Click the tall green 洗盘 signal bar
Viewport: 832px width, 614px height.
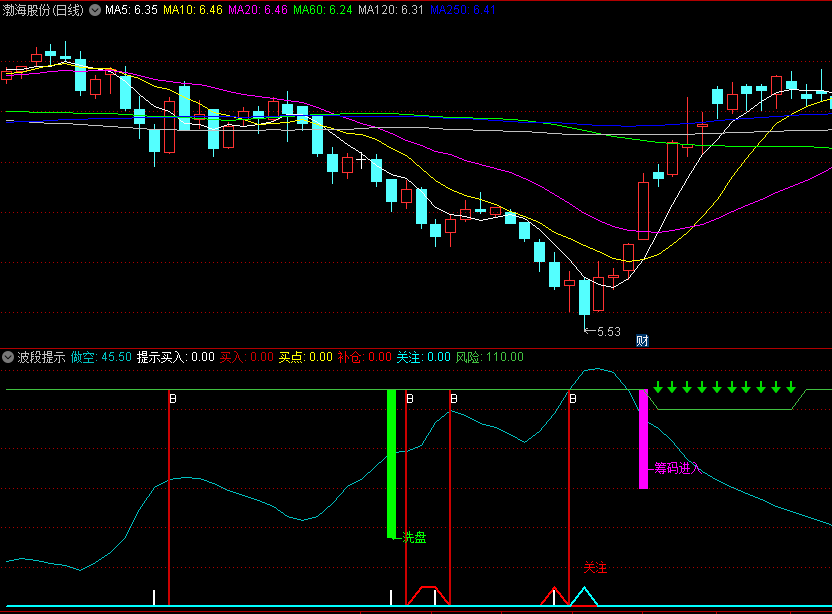coord(392,464)
